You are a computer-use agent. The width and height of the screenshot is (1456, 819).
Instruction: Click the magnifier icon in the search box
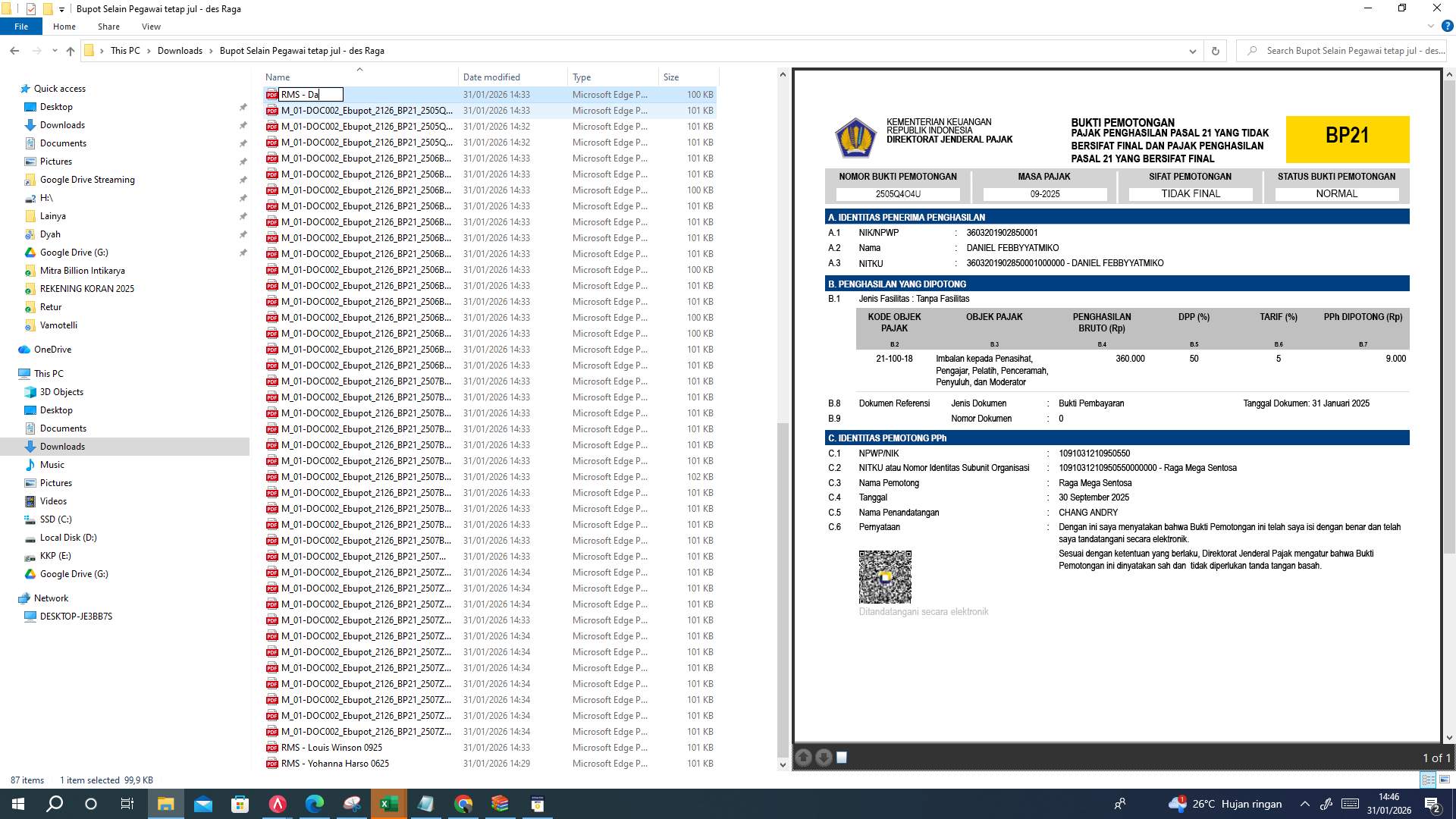[x=1252, y=51]
